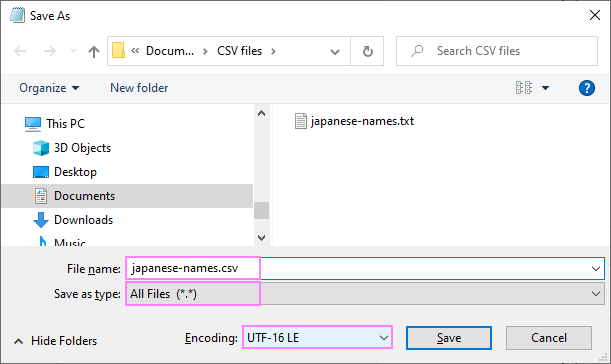Screen dimensions: 611x364
Task: Click the Notepad icon in title bar
Action: click(17, 15)
